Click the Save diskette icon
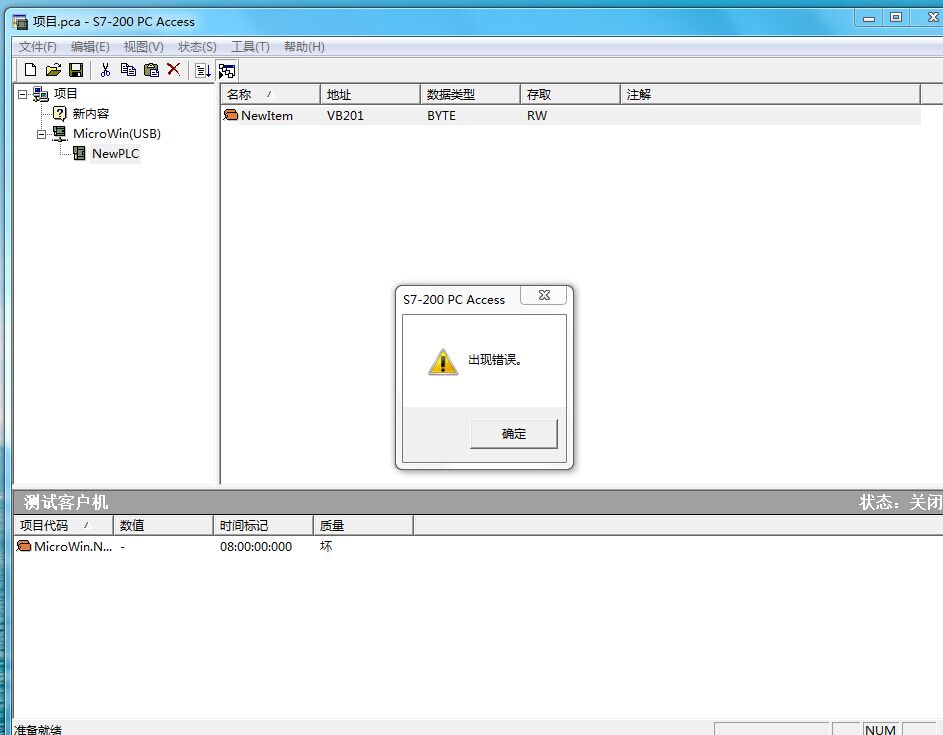 (x=76, y=70)
